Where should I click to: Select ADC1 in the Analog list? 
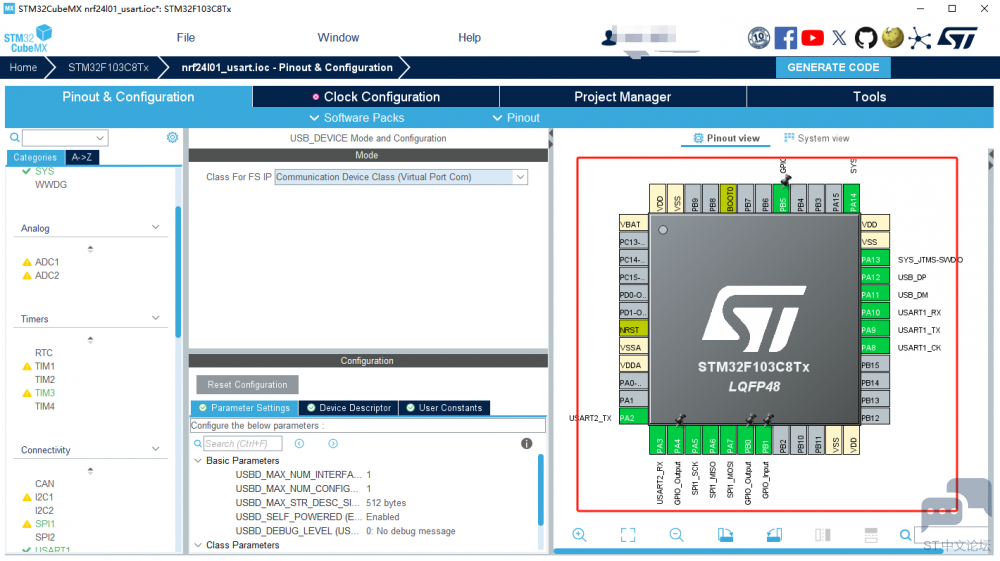click(47, 262)
